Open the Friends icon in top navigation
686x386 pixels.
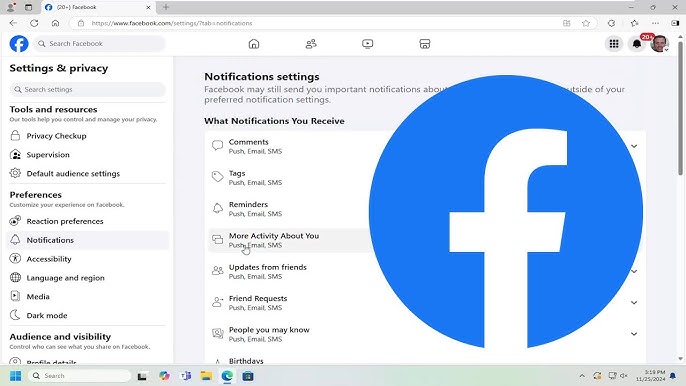click(x=311, y=44)
